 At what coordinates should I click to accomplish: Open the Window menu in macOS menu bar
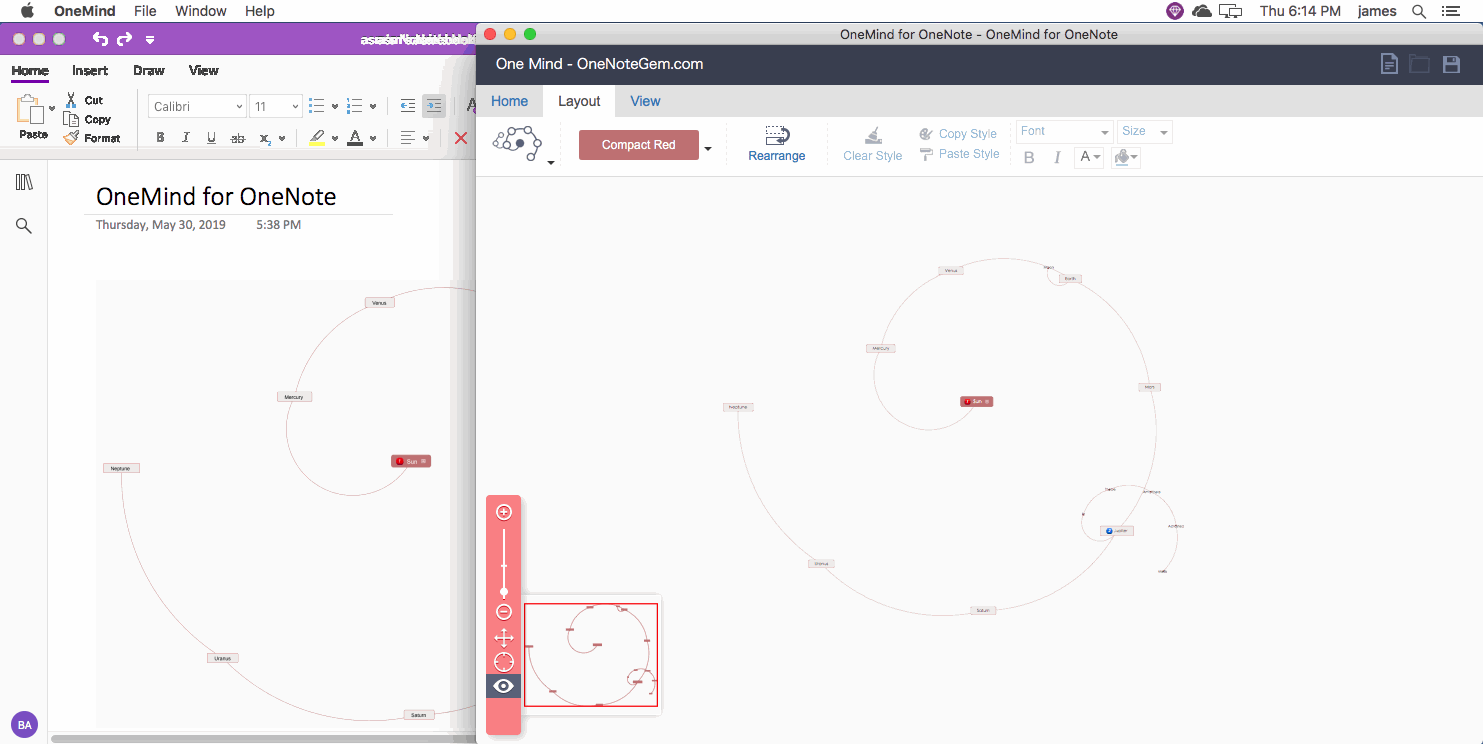[x=201, y=11]
